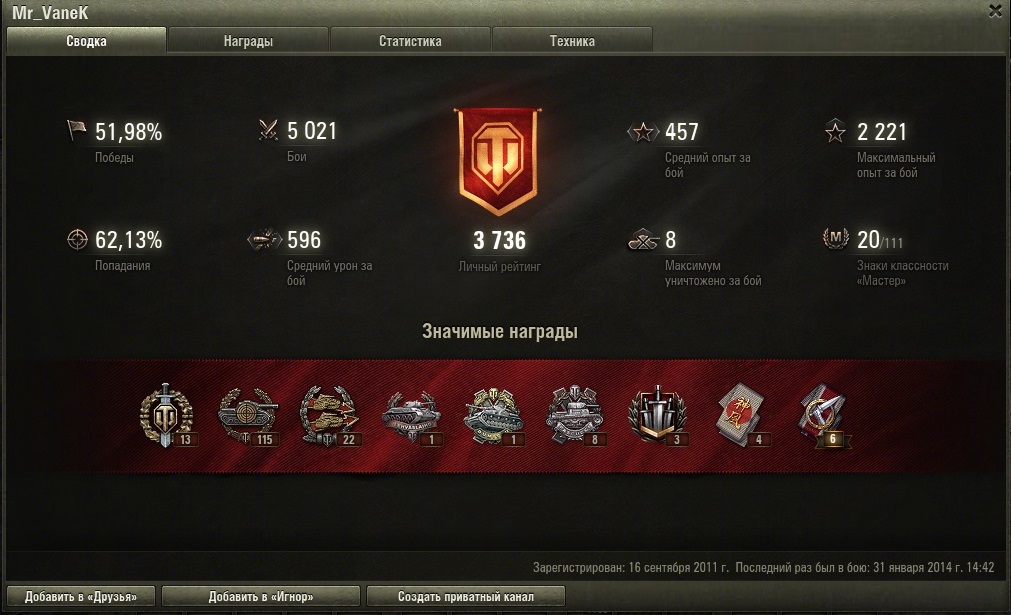
Task: Select the sniper tank medal showing 115
Action: 249,416
